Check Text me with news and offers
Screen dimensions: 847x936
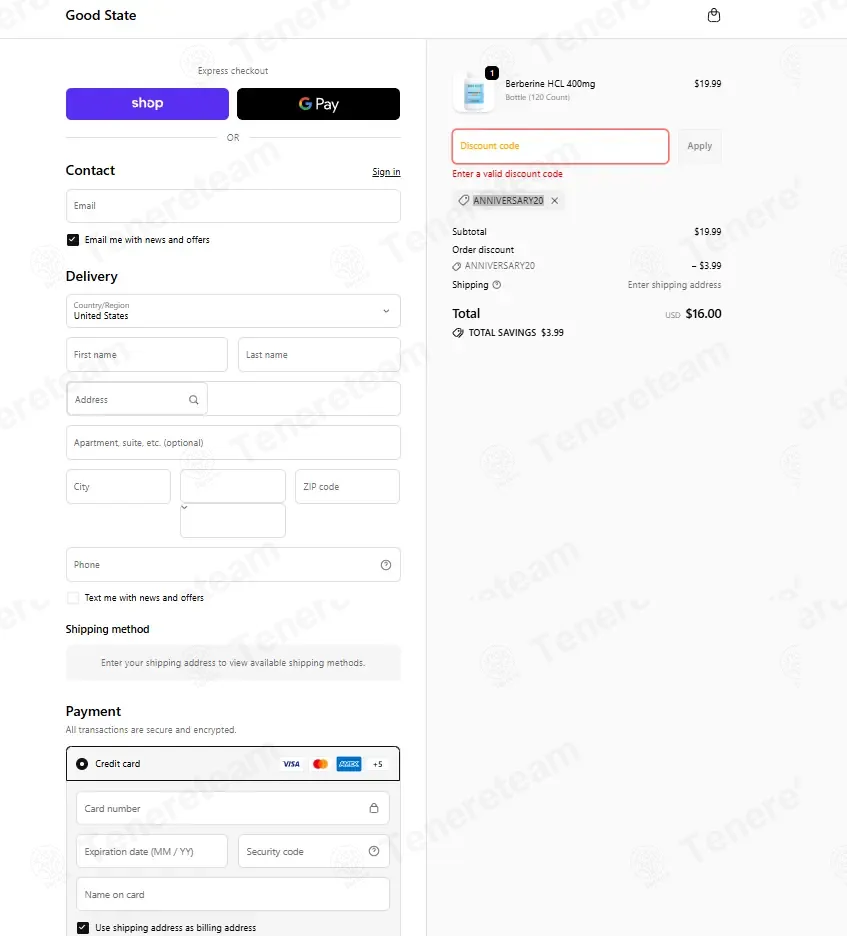point(73,598)
